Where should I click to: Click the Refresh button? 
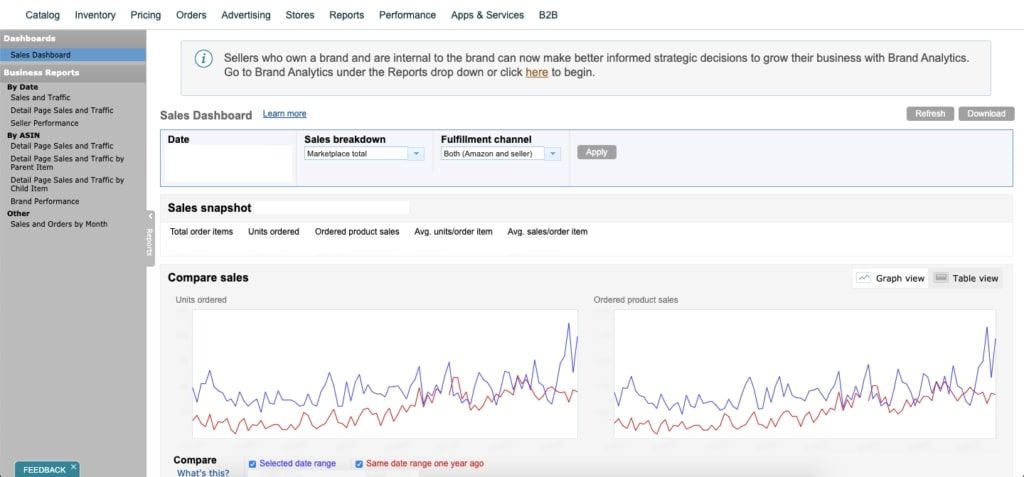[x=930, y=114]
